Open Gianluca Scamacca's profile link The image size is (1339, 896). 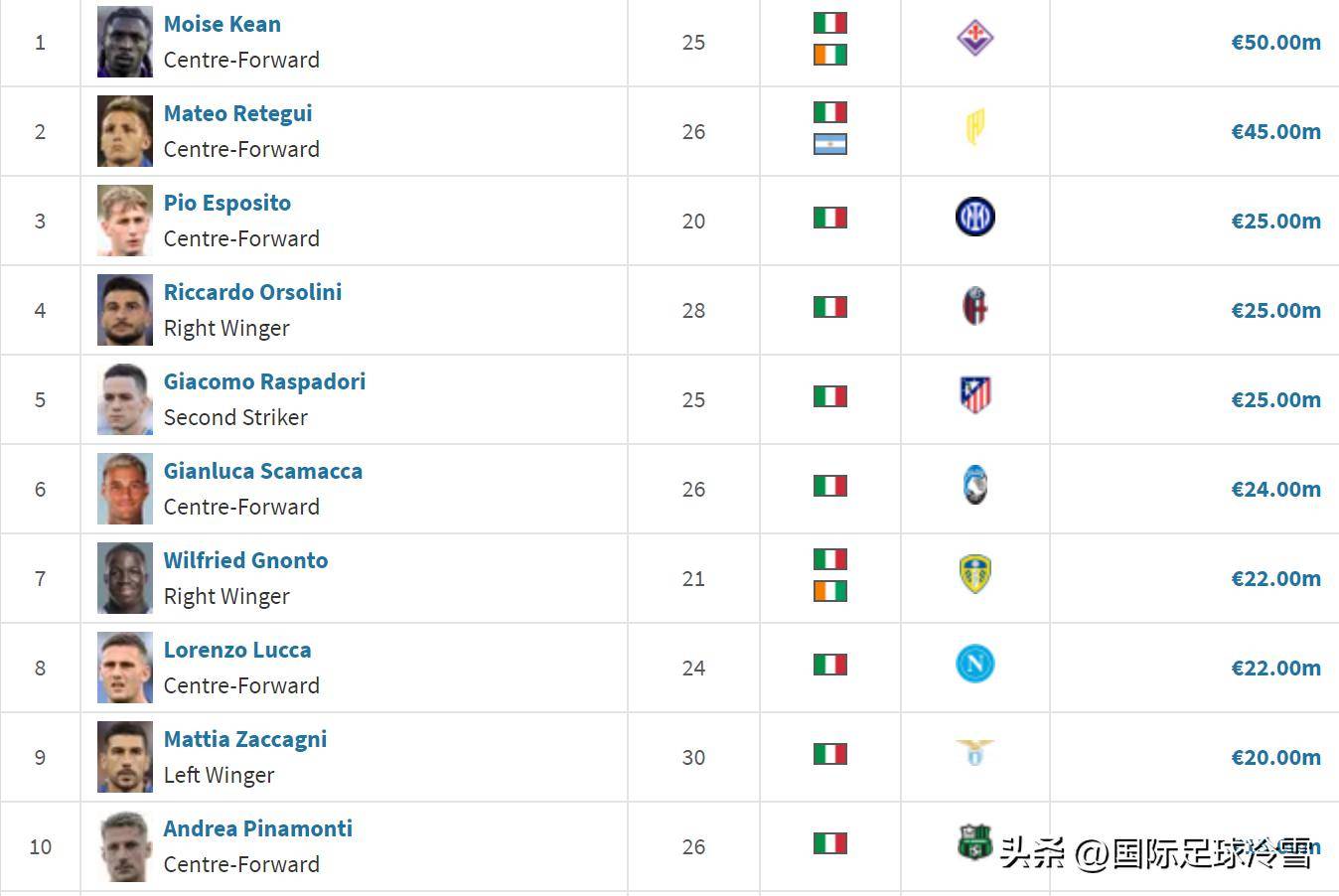tap(263, 471)
